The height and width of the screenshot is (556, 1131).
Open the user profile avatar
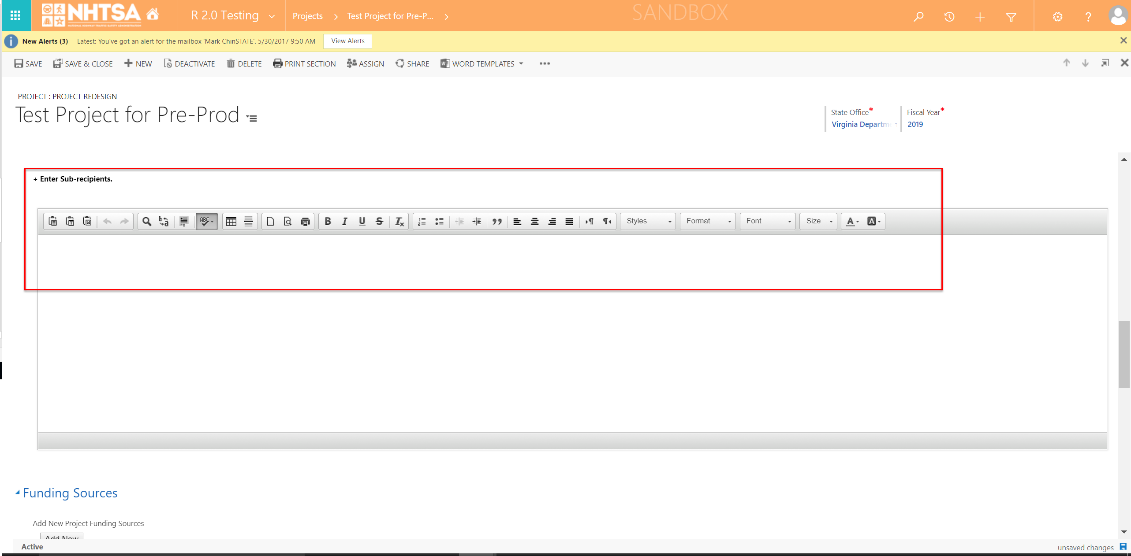[1119, 16]
